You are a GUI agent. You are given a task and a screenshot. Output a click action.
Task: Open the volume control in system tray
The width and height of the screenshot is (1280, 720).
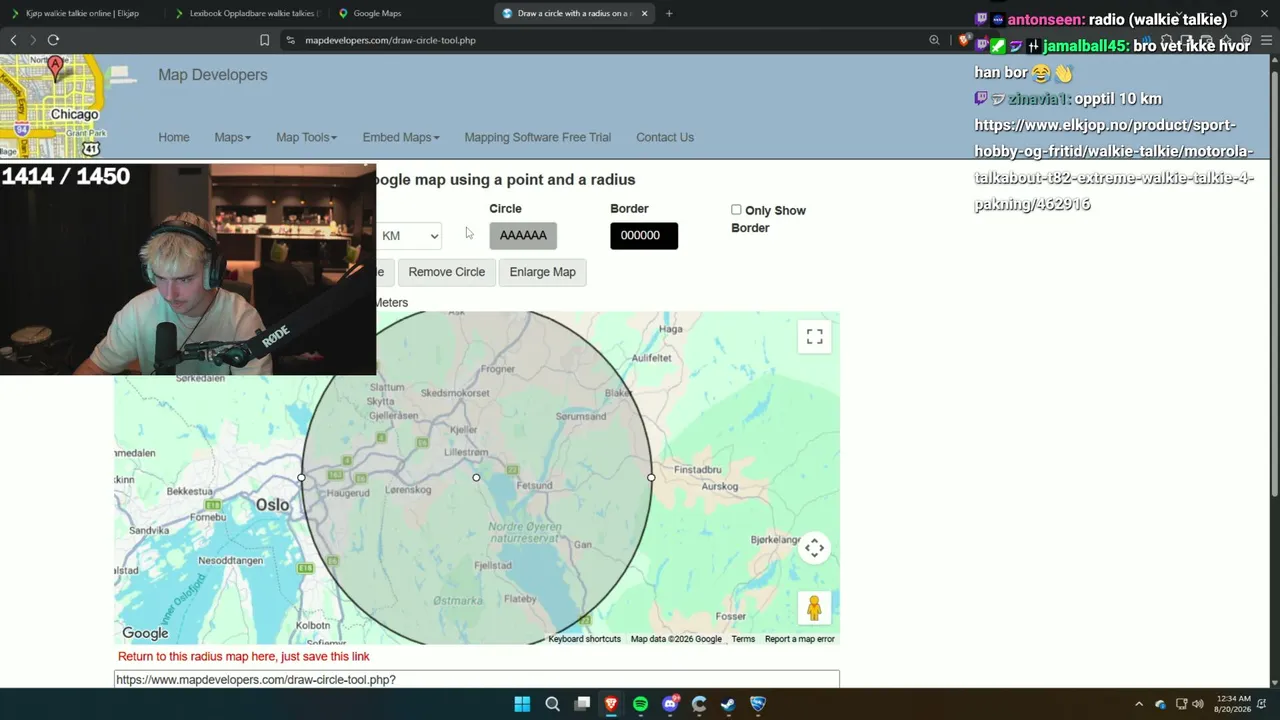pos(1198,704)
